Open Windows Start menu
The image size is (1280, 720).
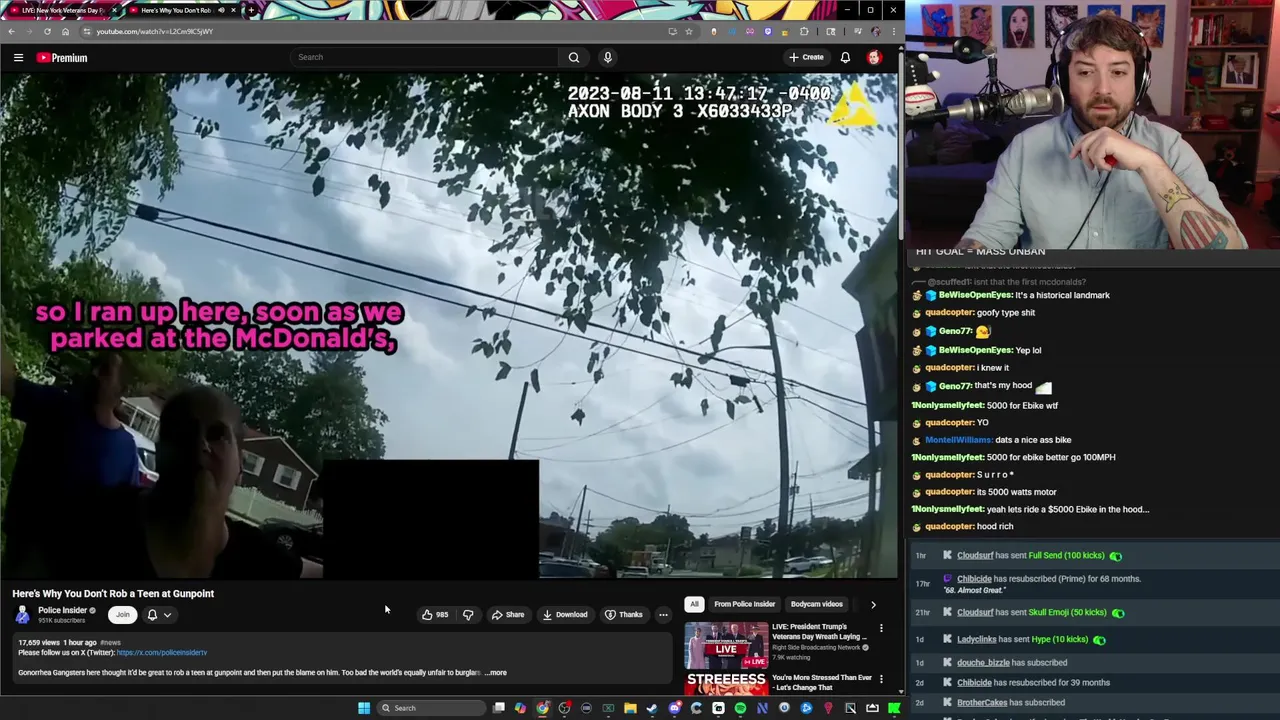point(364,708)
